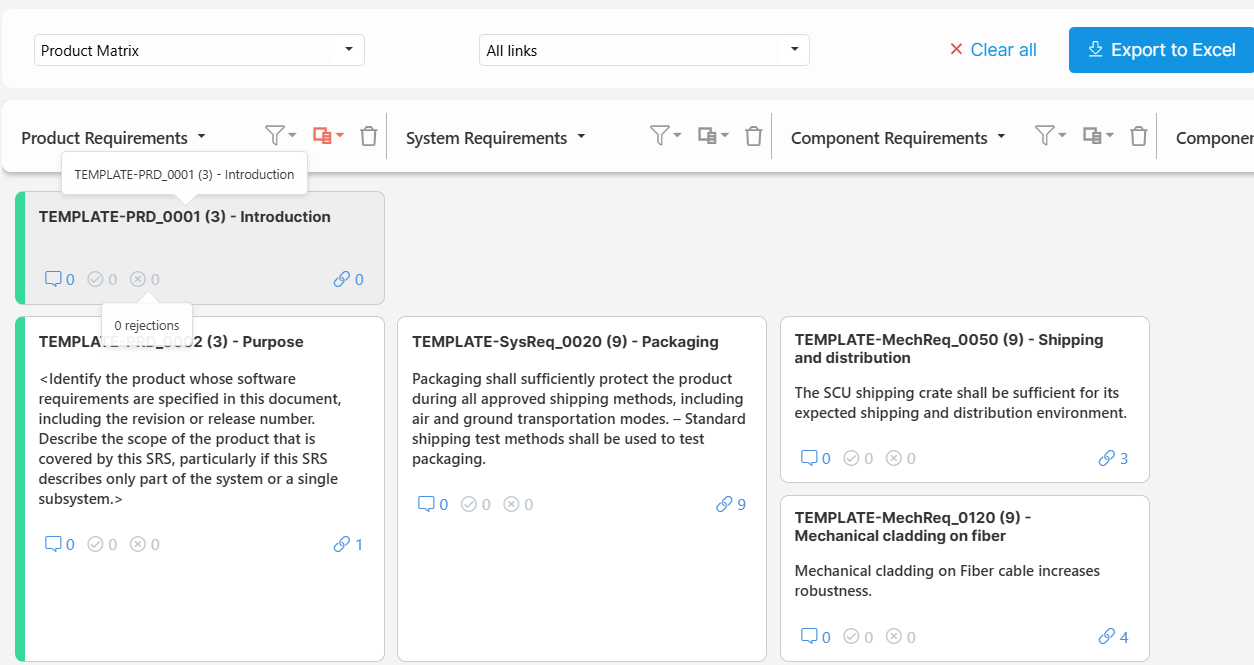This screenshot has height=665, width=1254.
Task: Open TEMPLATE-SysReq_0020 Packaging card title
Action: (565, 342)
